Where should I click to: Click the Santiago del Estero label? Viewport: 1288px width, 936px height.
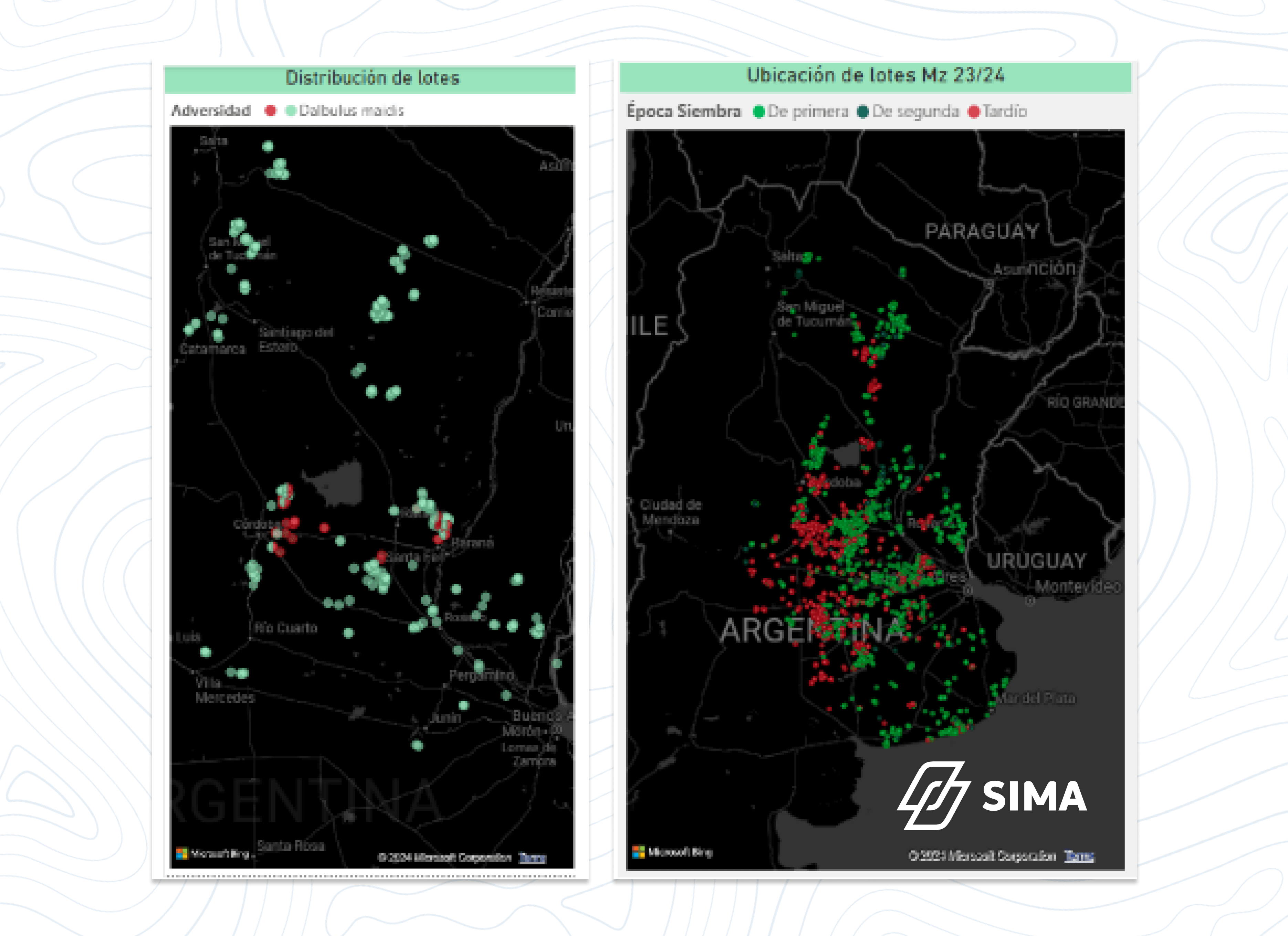pyautogui.click(x=296, y=339)
